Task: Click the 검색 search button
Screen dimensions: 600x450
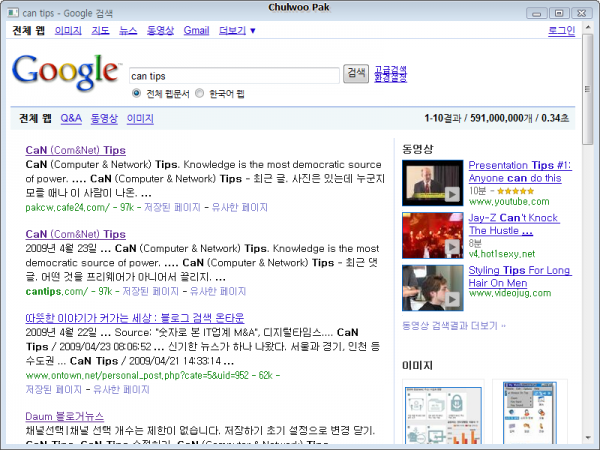Action: [x=356, y=73]
